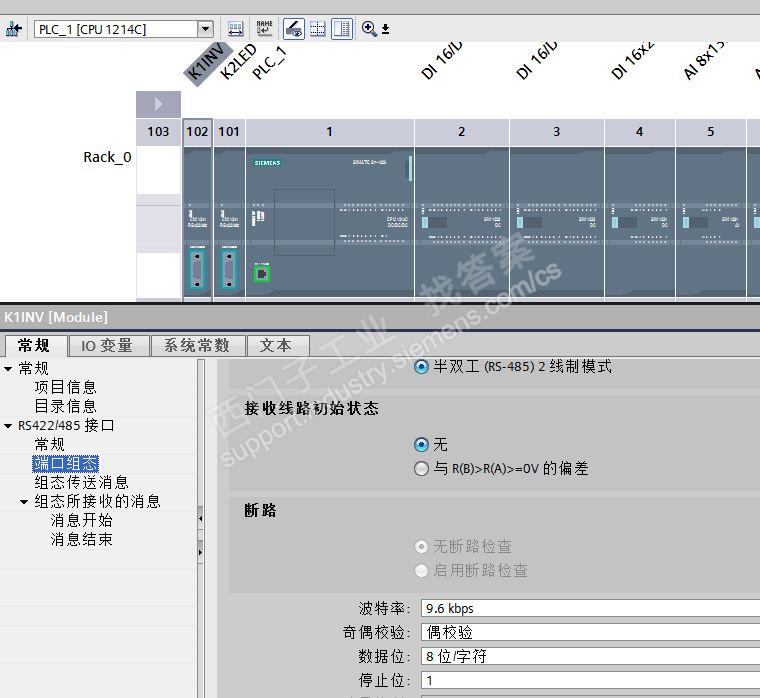Open the zoom level dropdown arrow

385,30
